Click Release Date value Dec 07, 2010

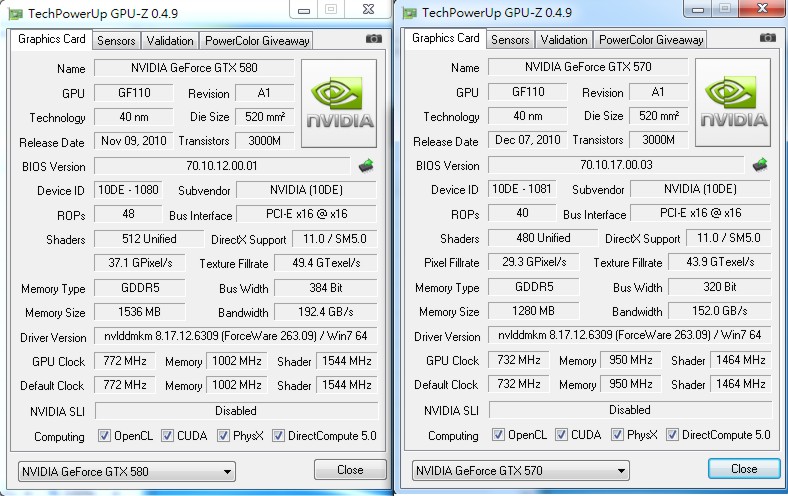click(x=528, y=140)
